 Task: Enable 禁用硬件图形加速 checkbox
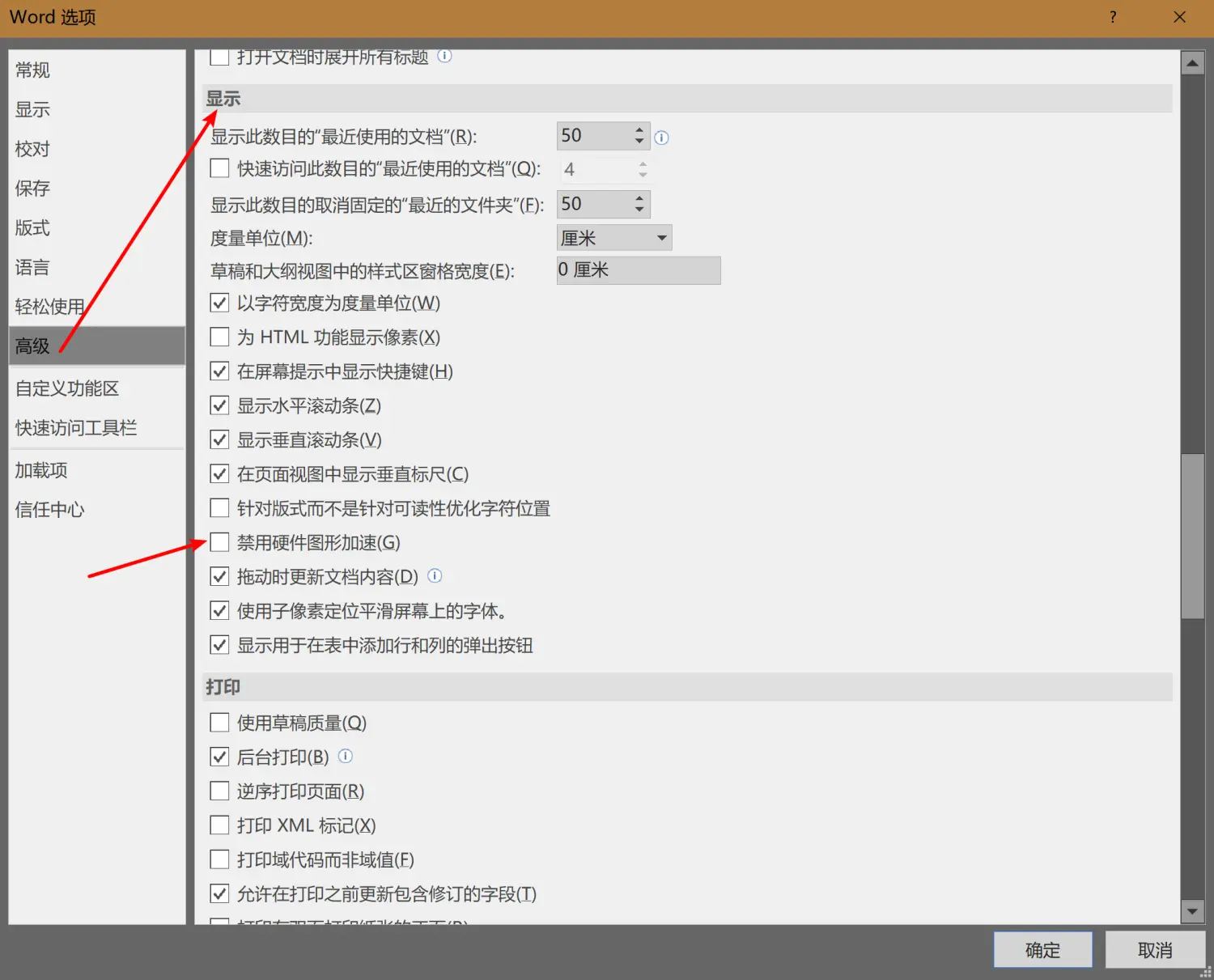[x=219, y=542]
